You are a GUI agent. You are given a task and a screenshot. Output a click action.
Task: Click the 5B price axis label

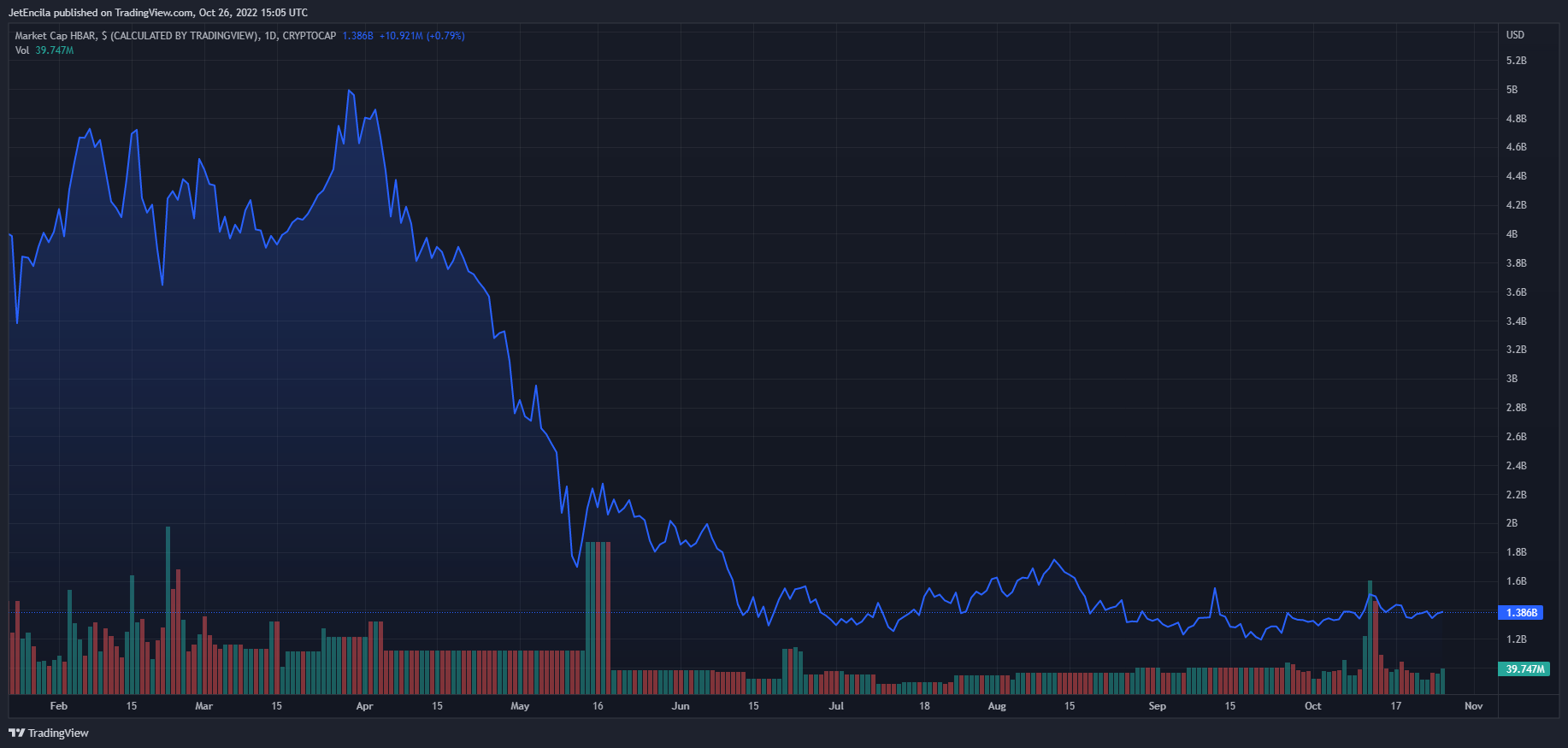point(1512,90)
